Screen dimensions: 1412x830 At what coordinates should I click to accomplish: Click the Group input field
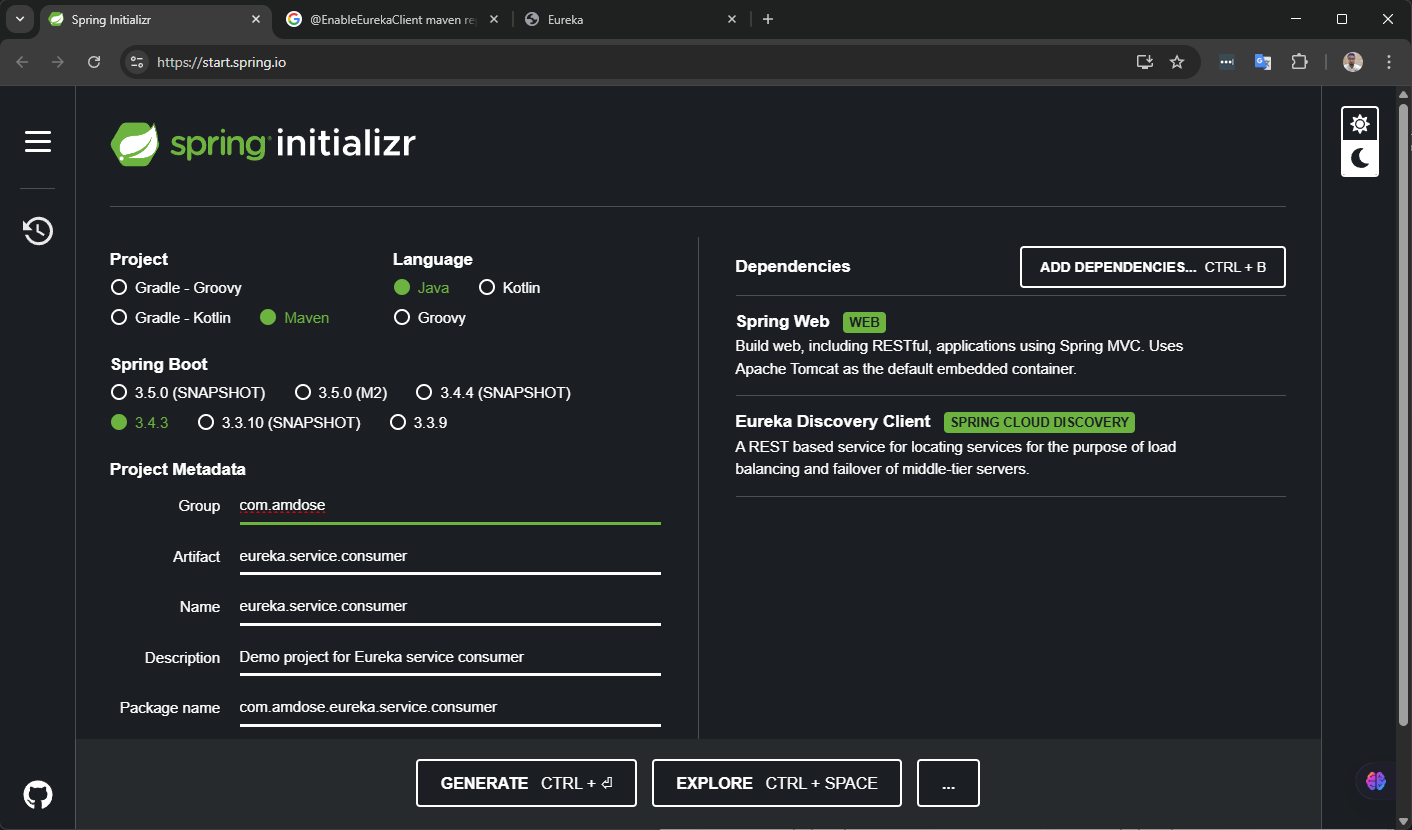pyautogui.click(x=450, y=506)
